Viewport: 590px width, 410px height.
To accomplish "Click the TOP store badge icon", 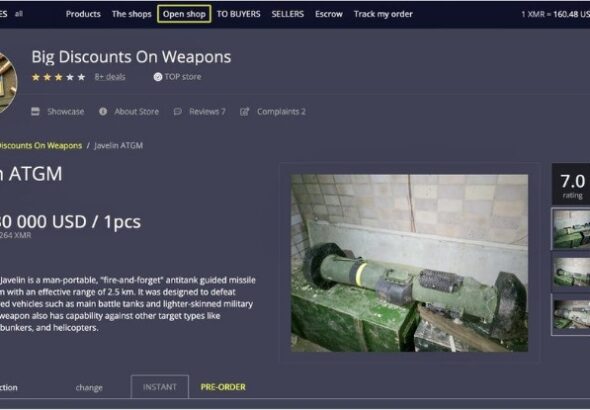I will (x=158, y=77).
